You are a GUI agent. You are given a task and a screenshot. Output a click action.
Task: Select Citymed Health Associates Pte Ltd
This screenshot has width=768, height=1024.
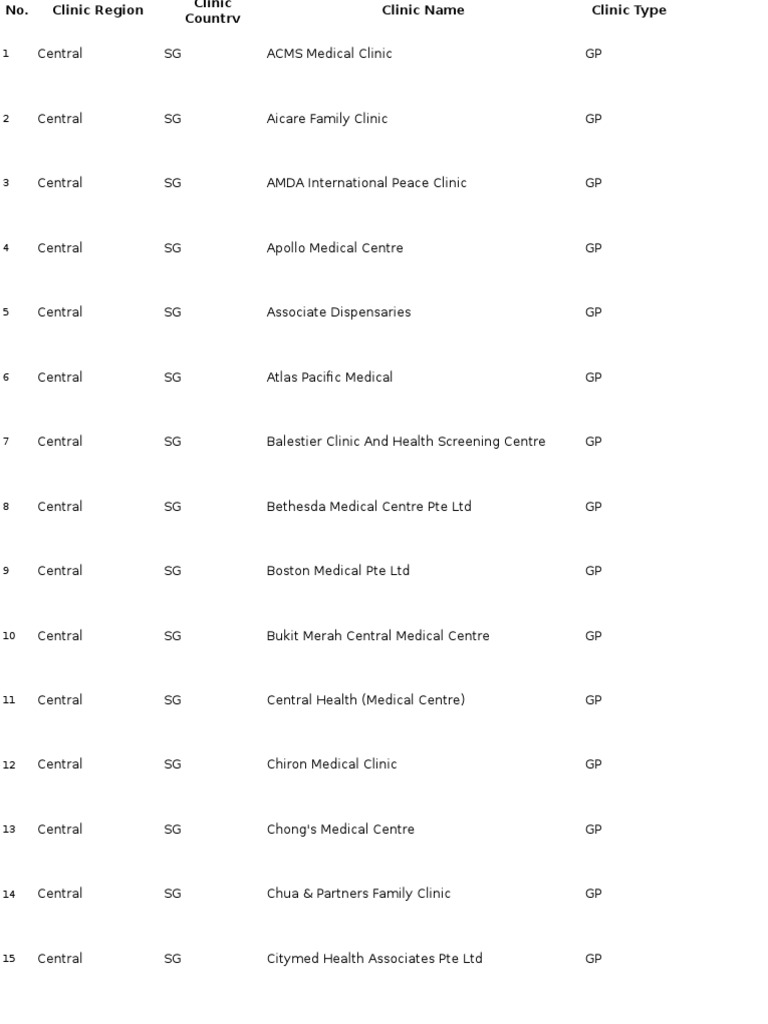pos(374,959)
